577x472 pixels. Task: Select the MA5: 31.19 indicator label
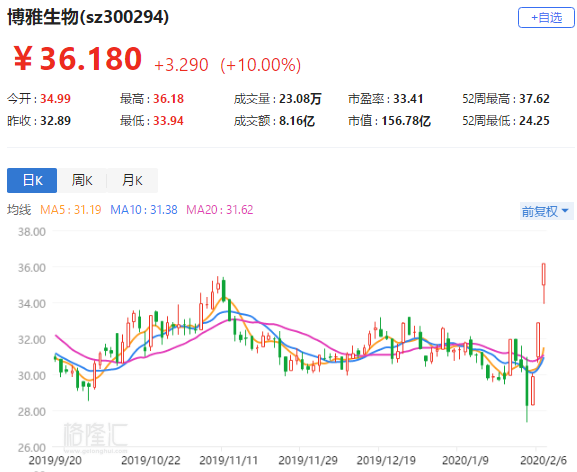click(71, 210)
